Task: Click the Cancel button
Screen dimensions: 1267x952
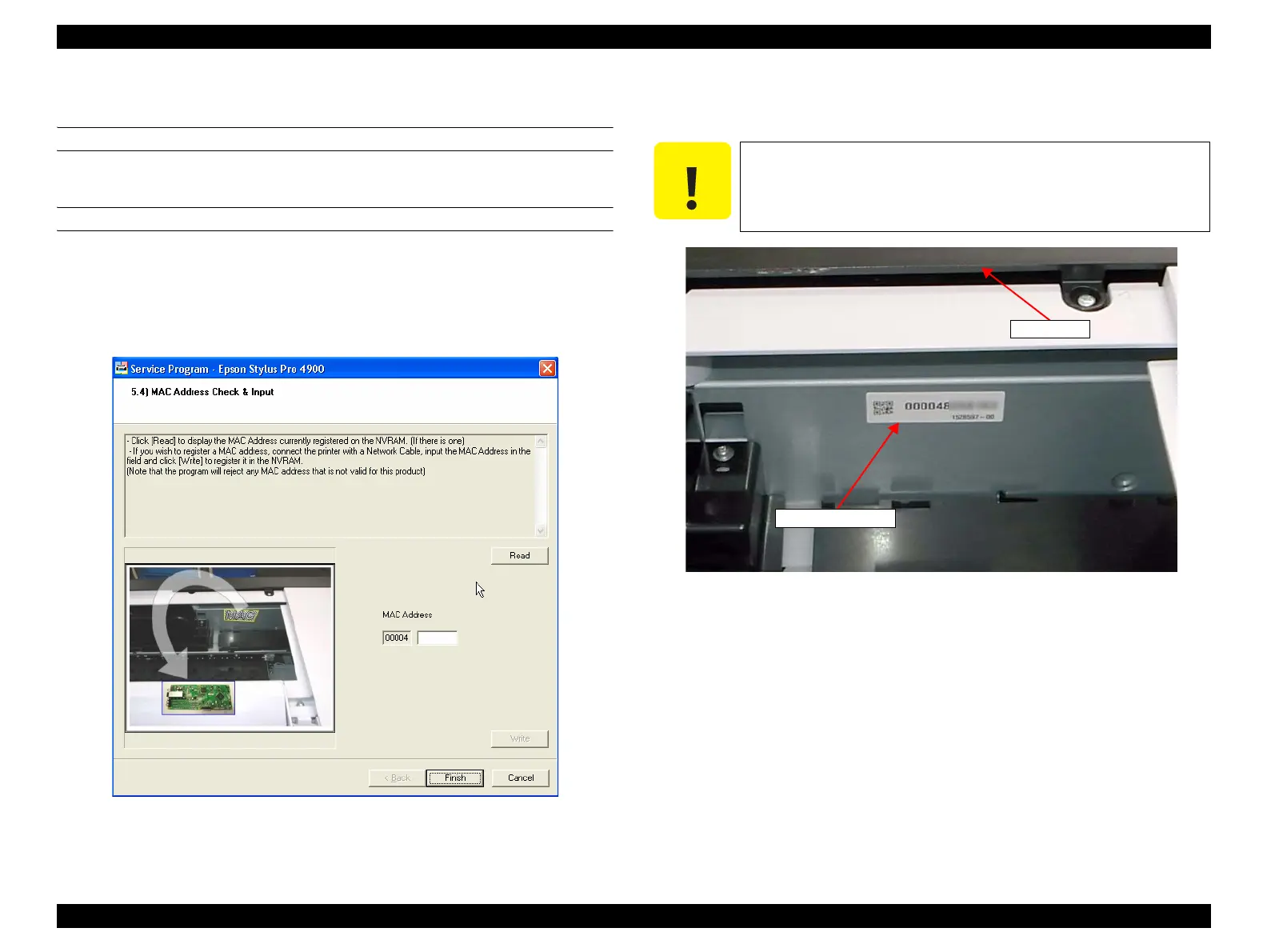Action: [521, 778]
